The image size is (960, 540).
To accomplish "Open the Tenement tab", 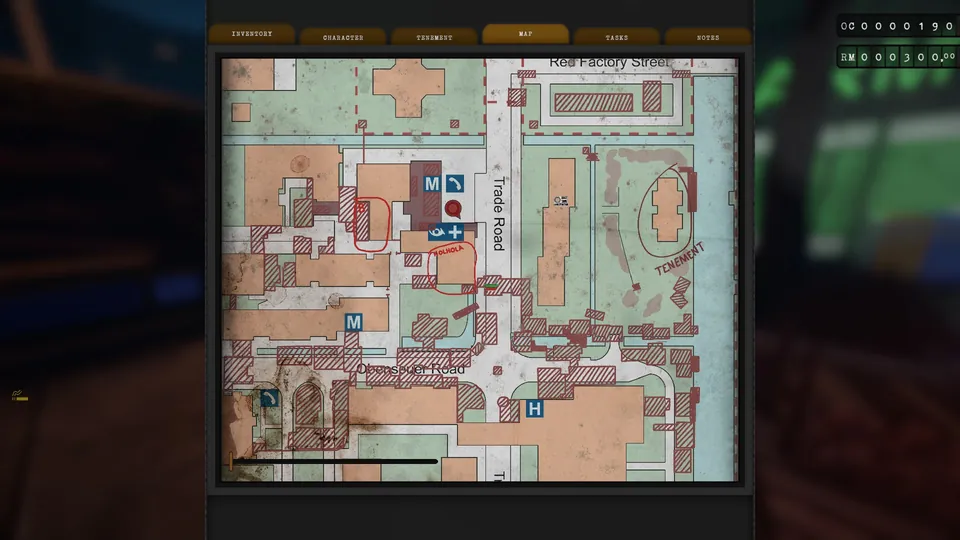I will click(x=434, y=37).
